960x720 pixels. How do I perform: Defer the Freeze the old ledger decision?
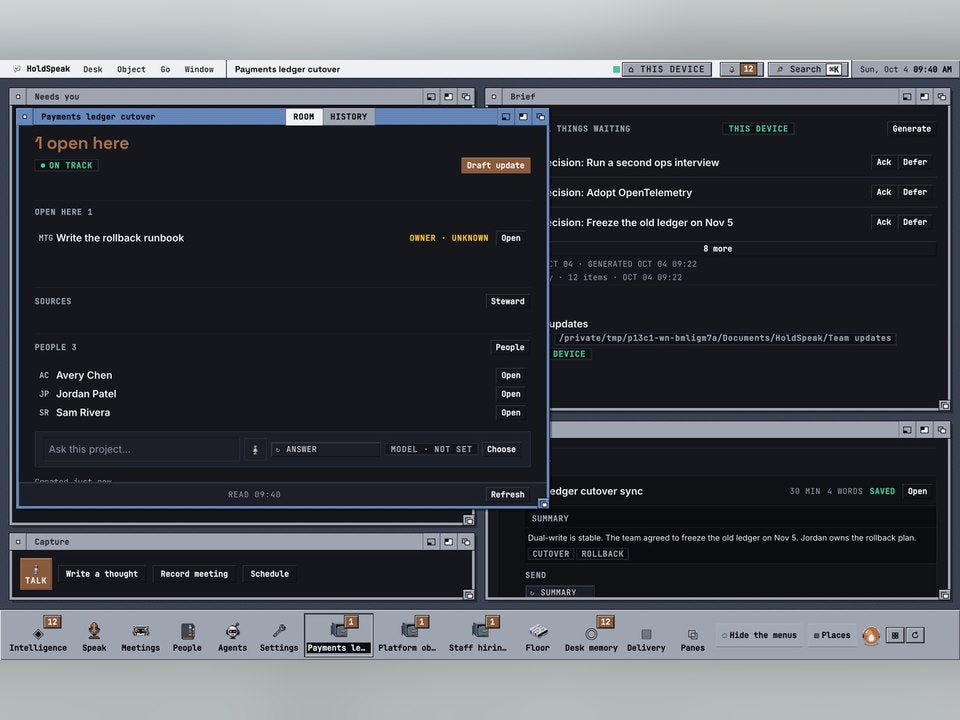[915, 222]
